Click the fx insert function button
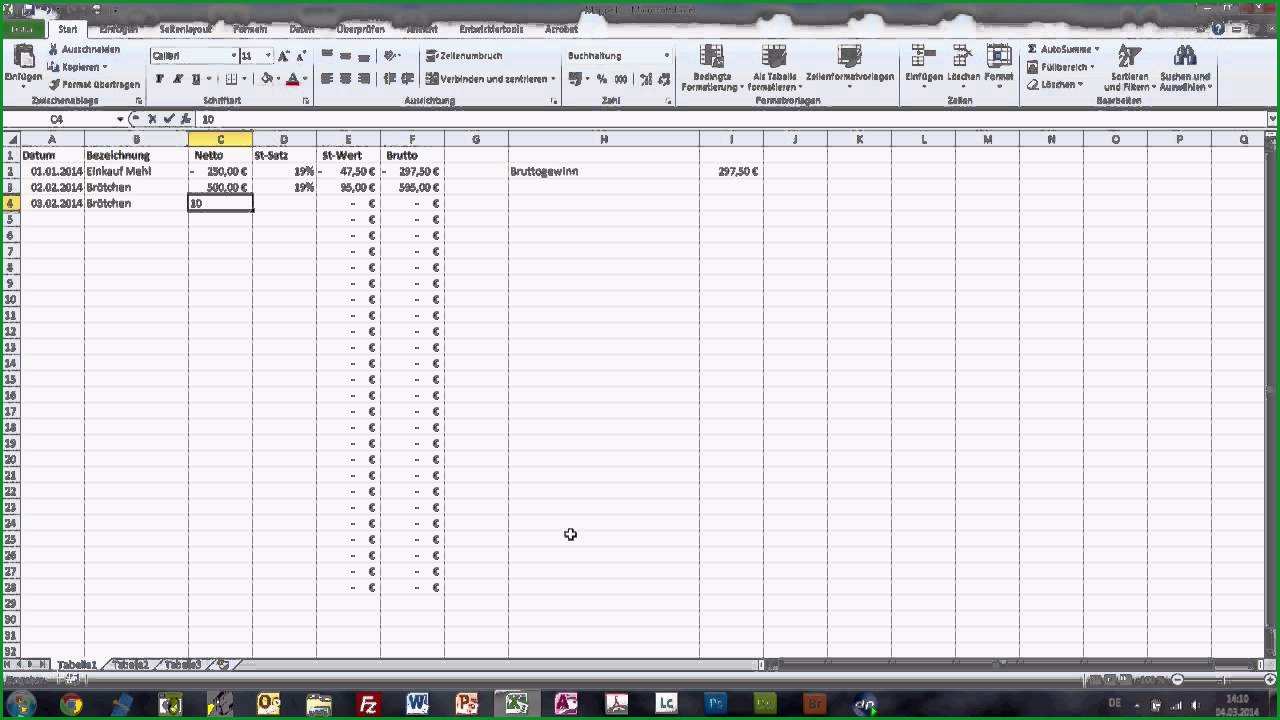The width and height of the screenshot is (1280, 720). click(186, 119)
